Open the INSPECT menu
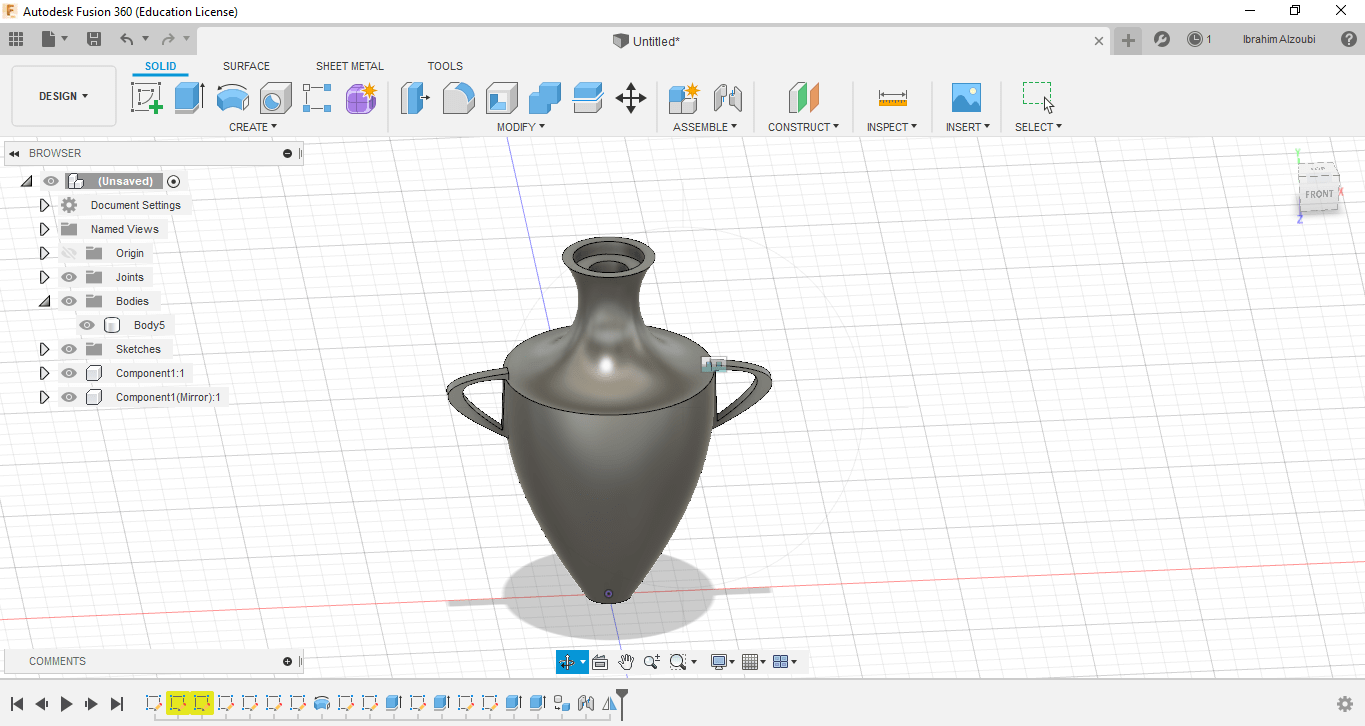The image size is (1365, 726). (x=892, y=127)
